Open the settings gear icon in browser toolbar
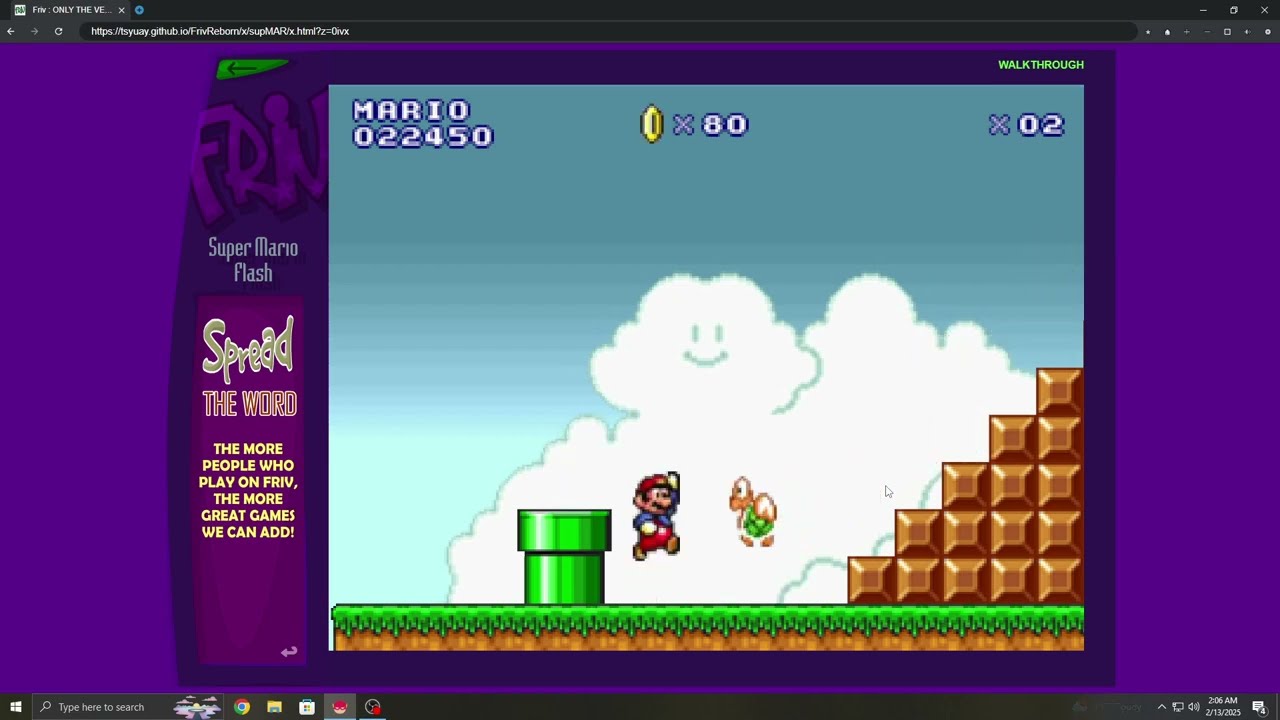This screenshot has width=1280, height=720. [x=1267, y=32]
